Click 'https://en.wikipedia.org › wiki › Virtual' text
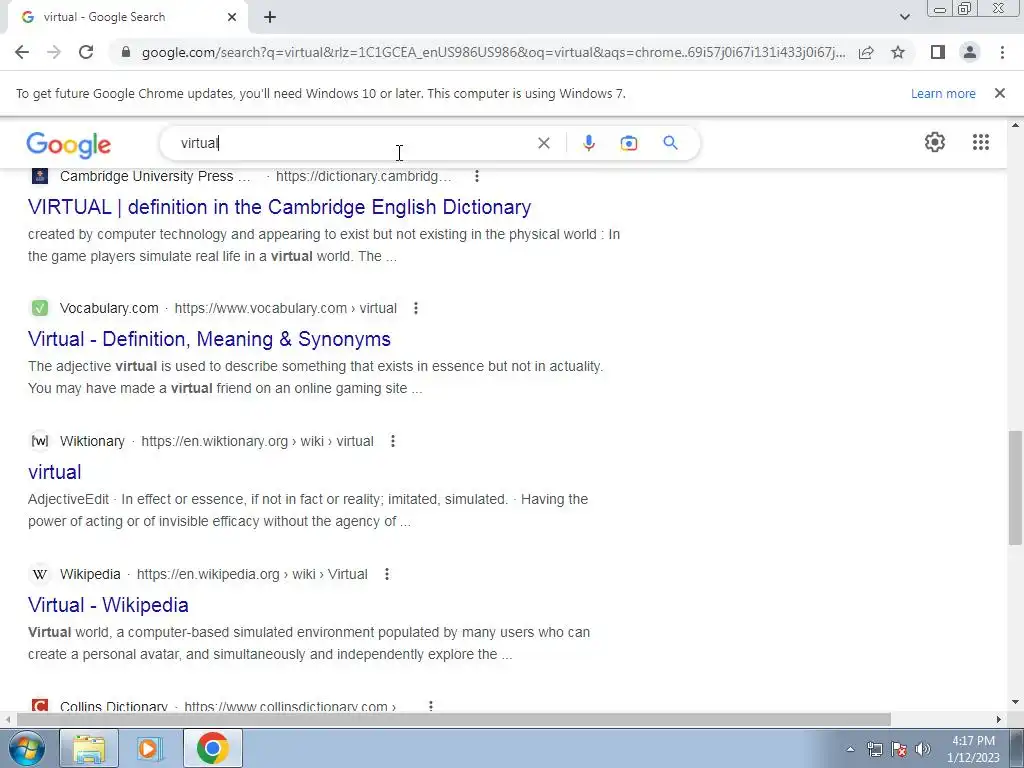 click(x=252, y=574)
